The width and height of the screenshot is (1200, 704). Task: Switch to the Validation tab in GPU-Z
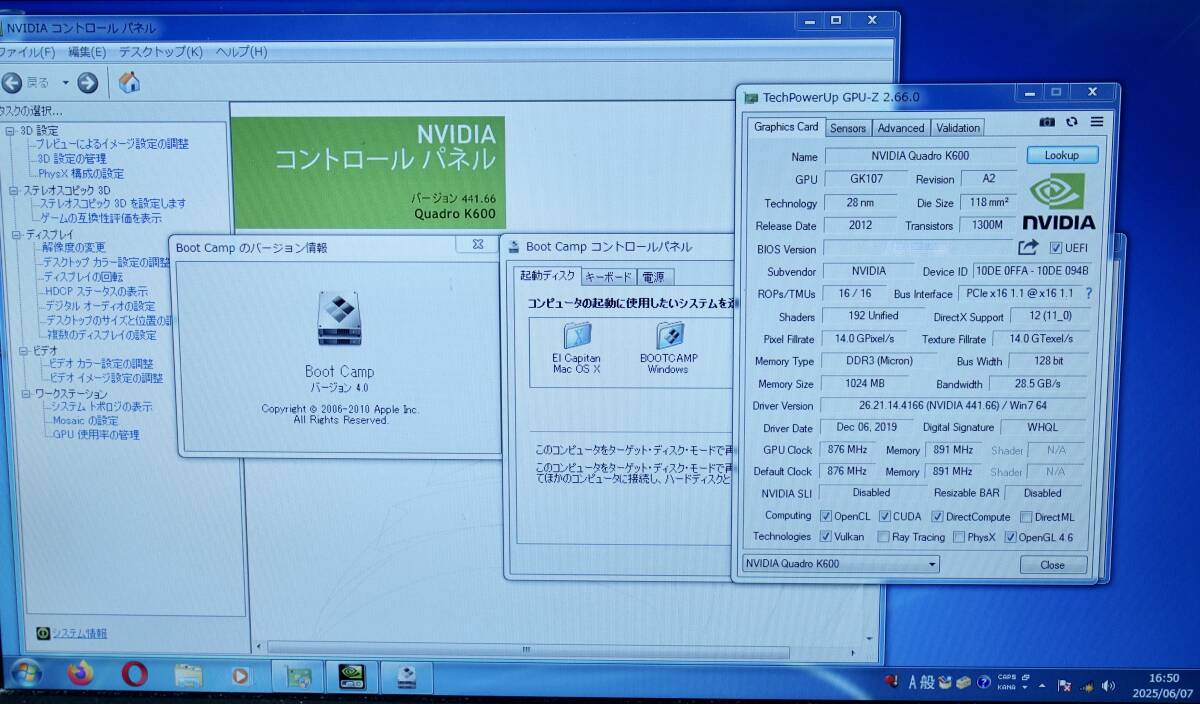[x=958, y=128]
